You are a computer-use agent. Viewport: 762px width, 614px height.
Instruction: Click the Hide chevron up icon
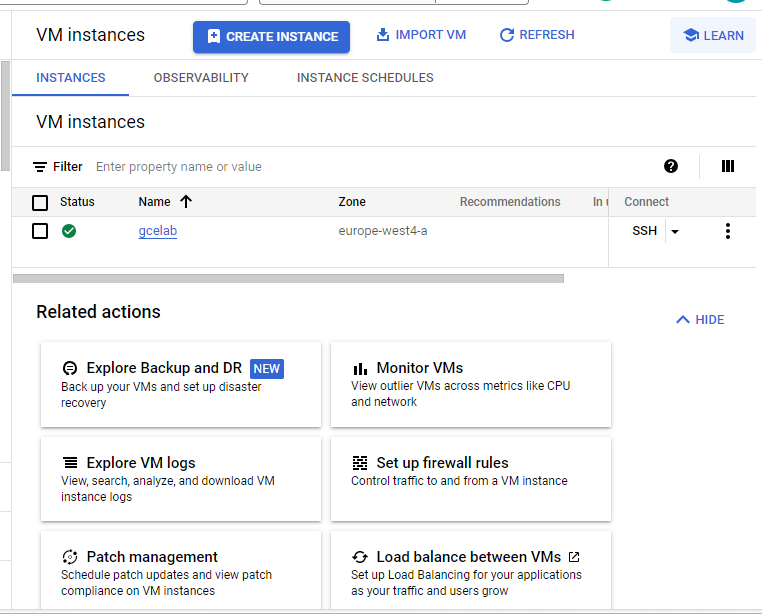[x=683, y=319]
